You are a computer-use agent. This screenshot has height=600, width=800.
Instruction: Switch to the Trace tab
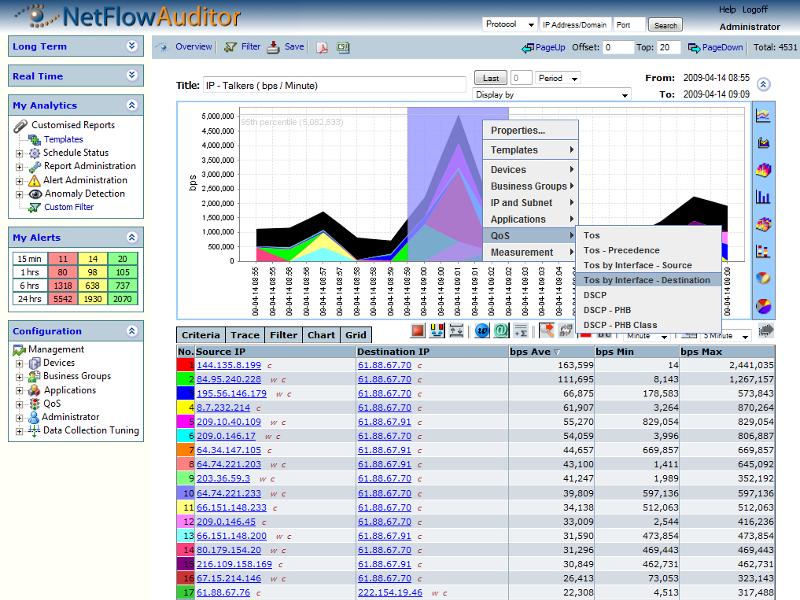point(245,335)
